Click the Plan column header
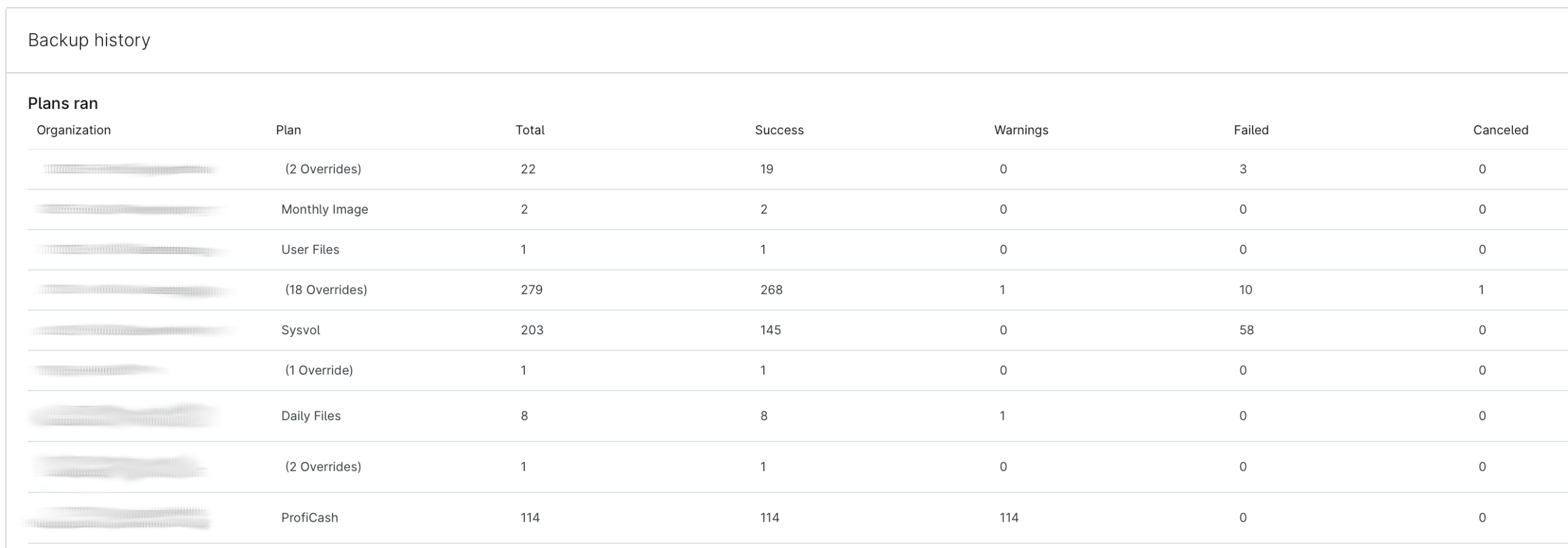 (288, 130)
